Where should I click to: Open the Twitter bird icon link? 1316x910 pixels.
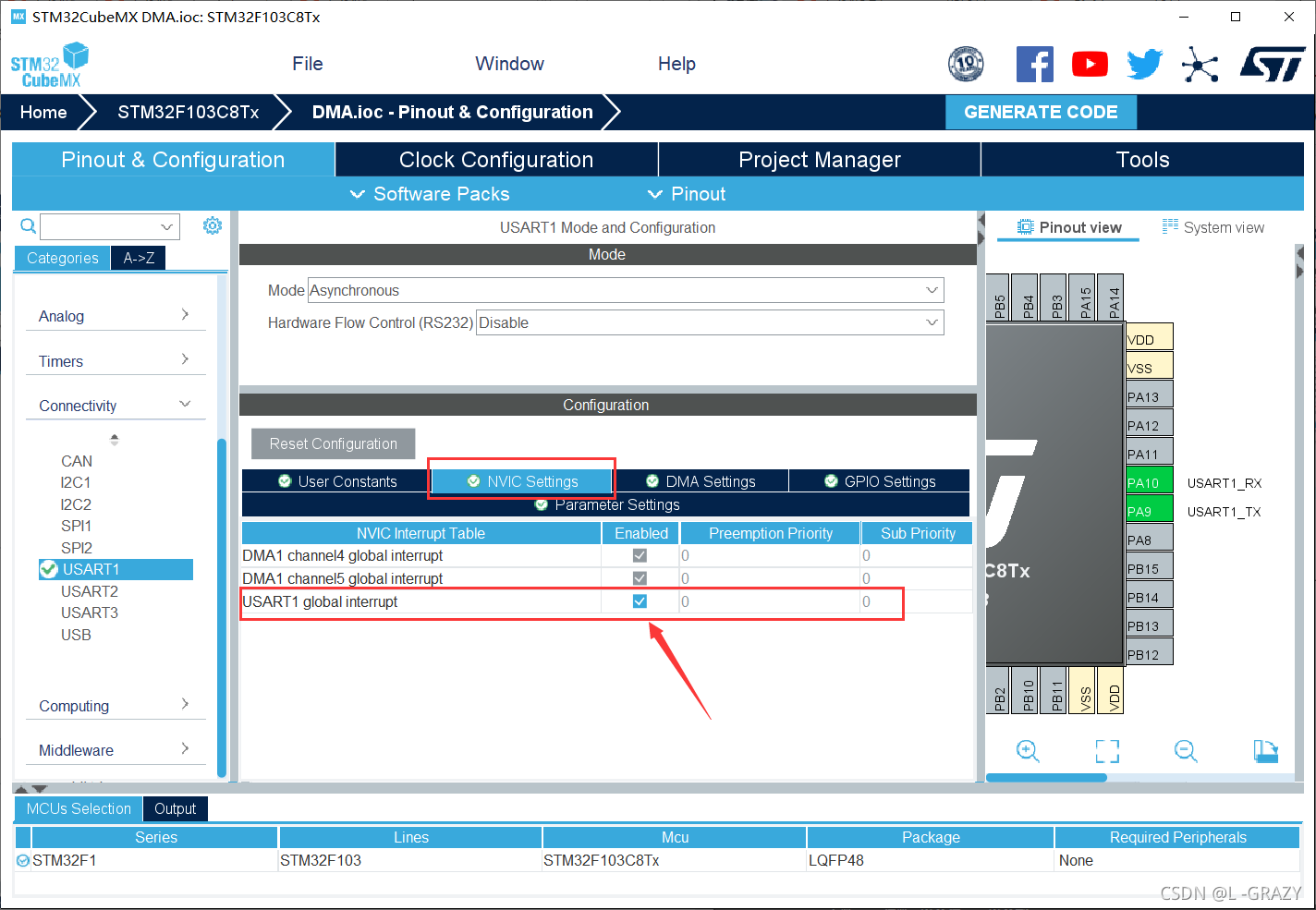1144,64
